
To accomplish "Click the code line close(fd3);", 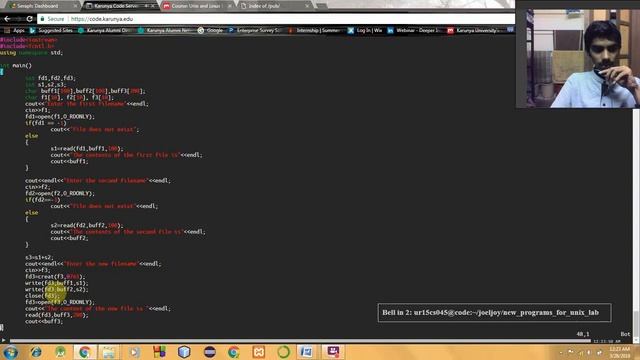I will coord(42,296).
